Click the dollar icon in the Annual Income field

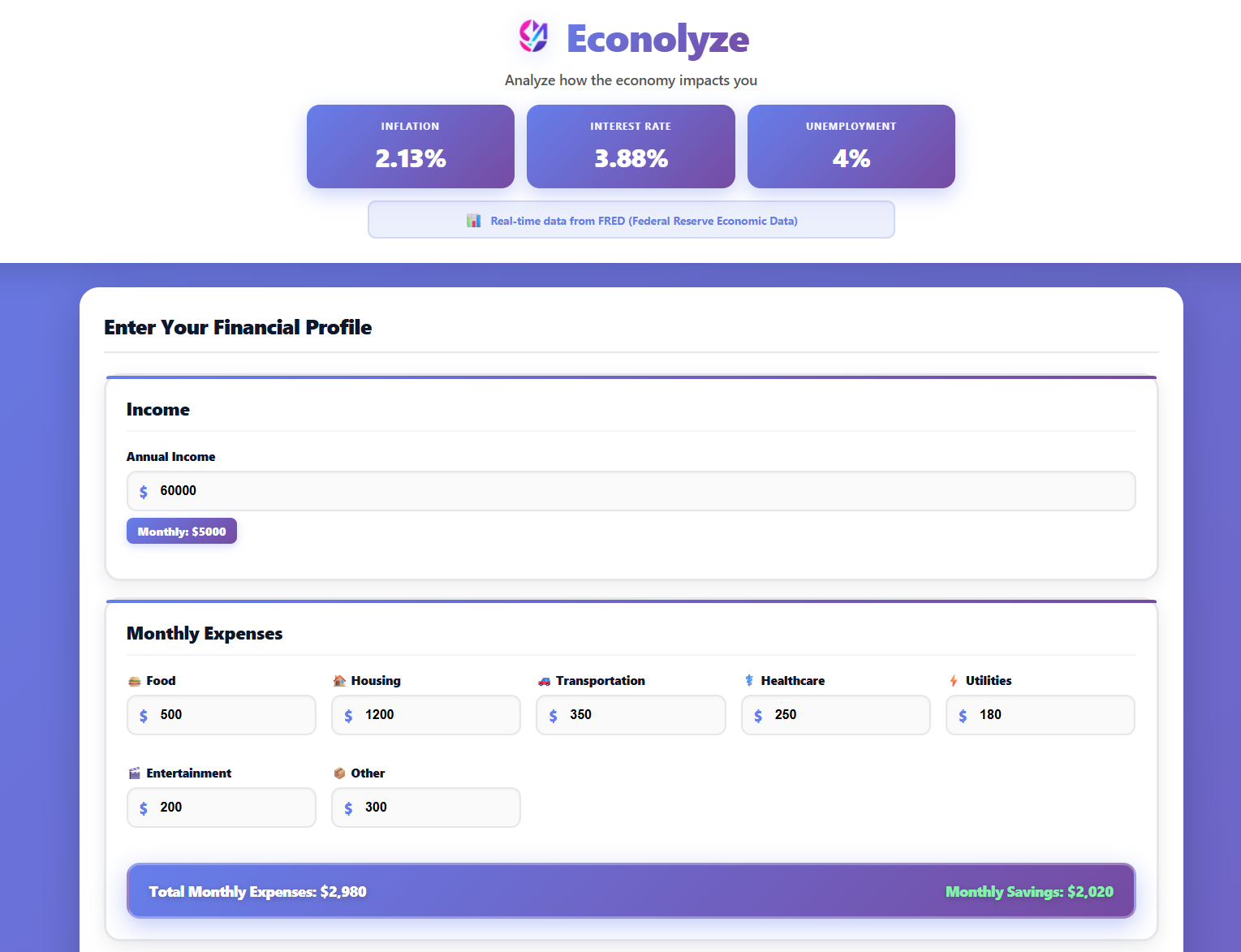pos(144,491)
